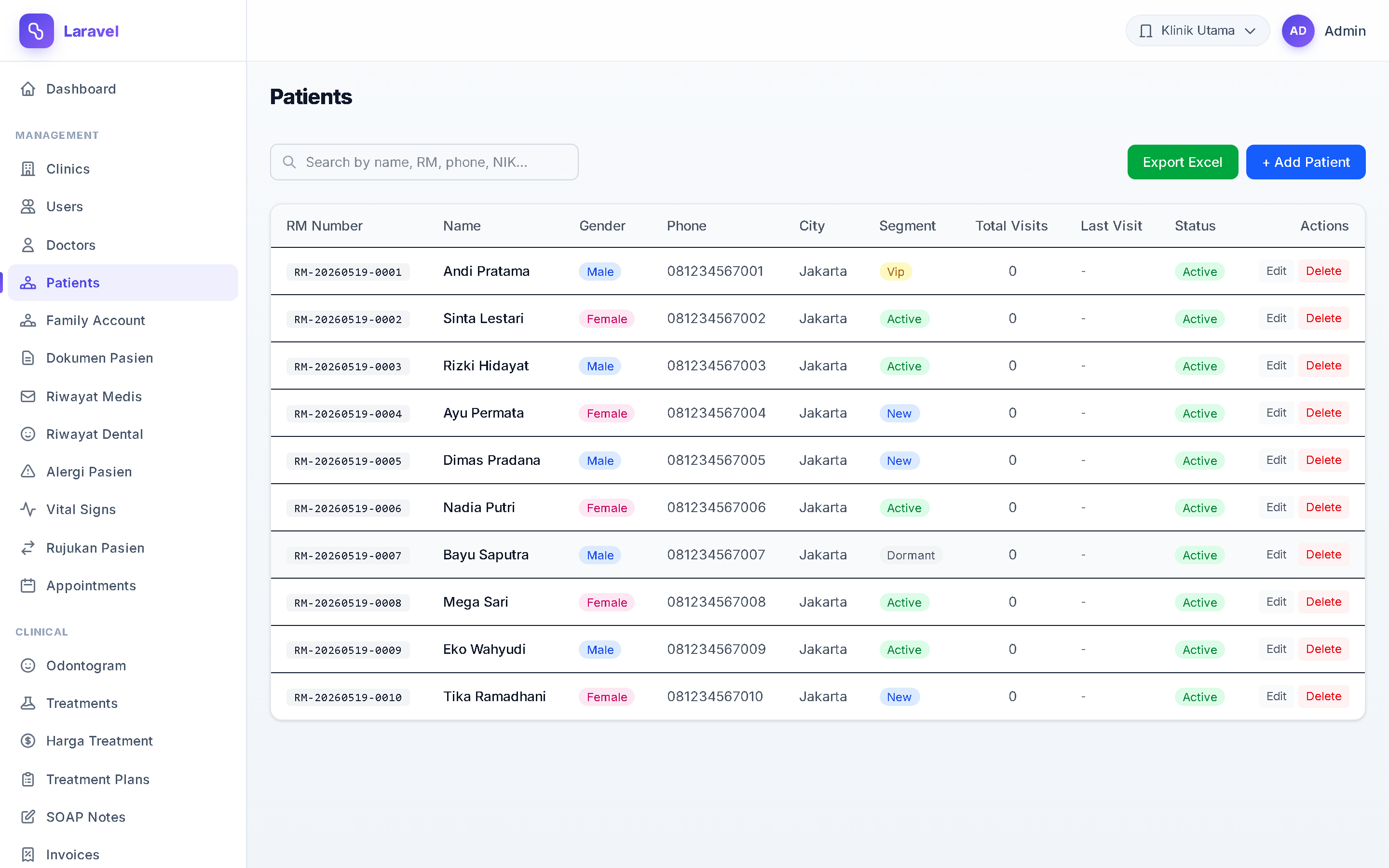Click the Laravel logo icon
The image size is (1389, 868).
(x=36, y=31)
